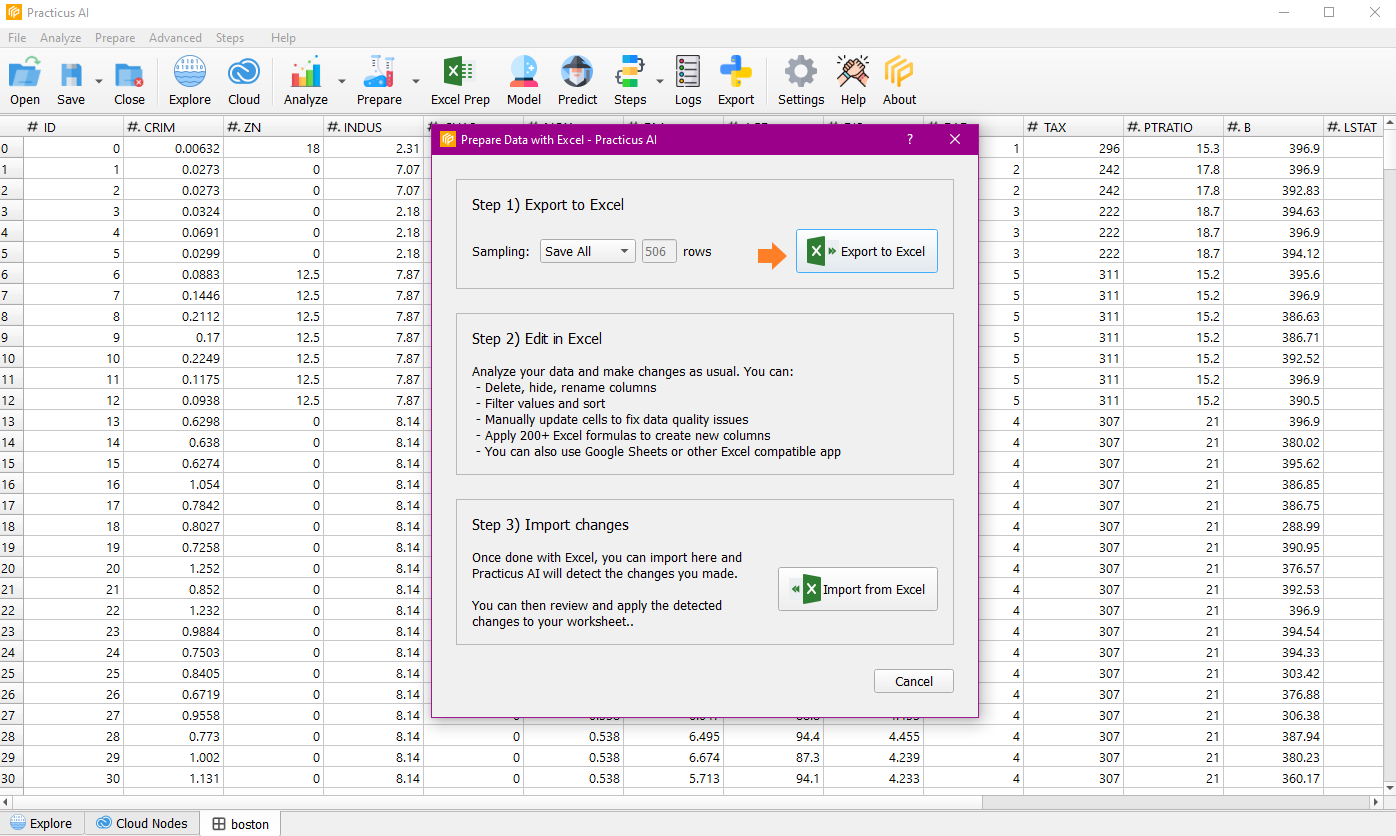Click the ID column header
The width and height of the screenshot is (1396, 836).
73,127
